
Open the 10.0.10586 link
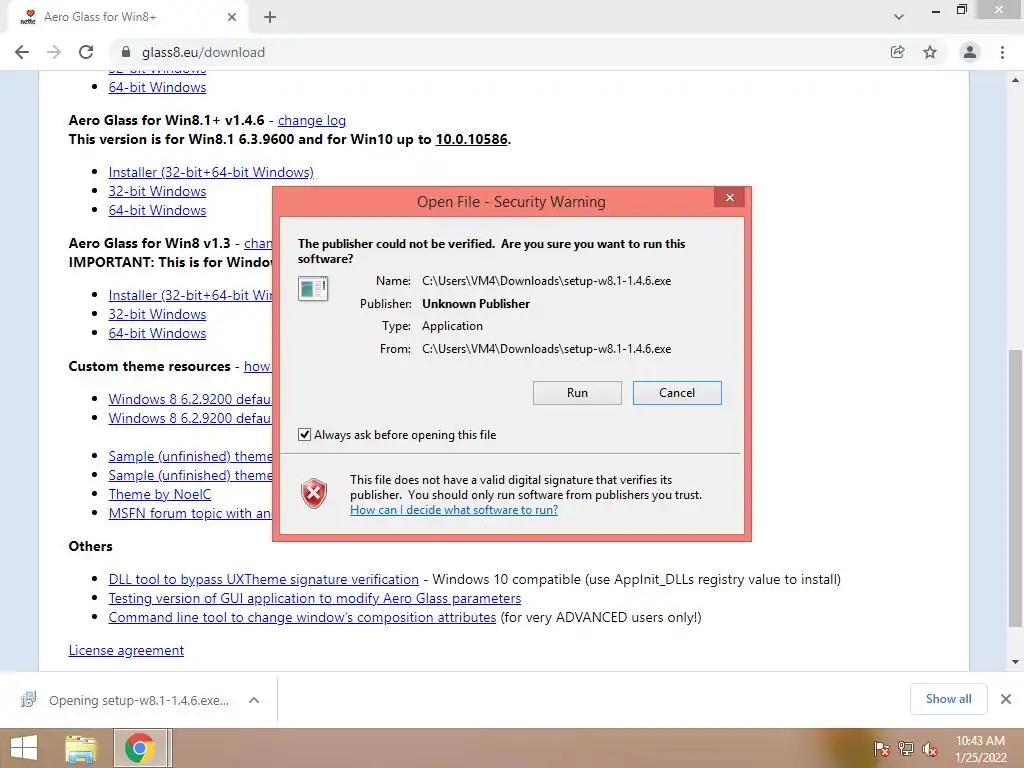pos(472,139)
